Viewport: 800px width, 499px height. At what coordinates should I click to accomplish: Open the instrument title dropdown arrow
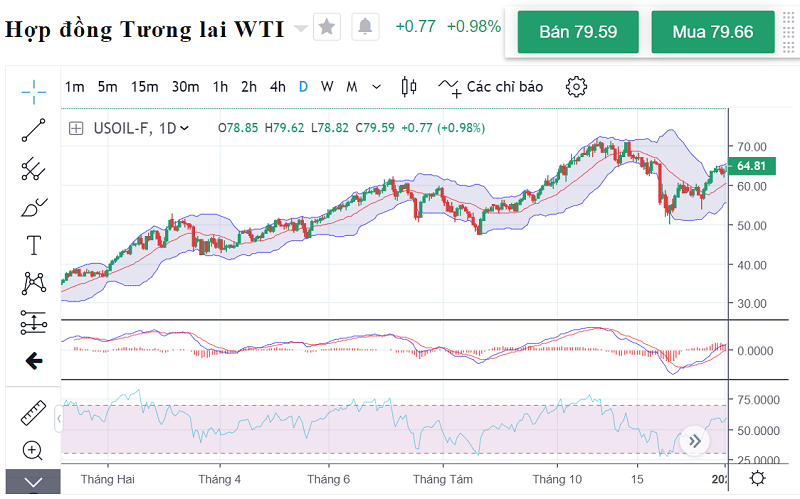[301, 28]
